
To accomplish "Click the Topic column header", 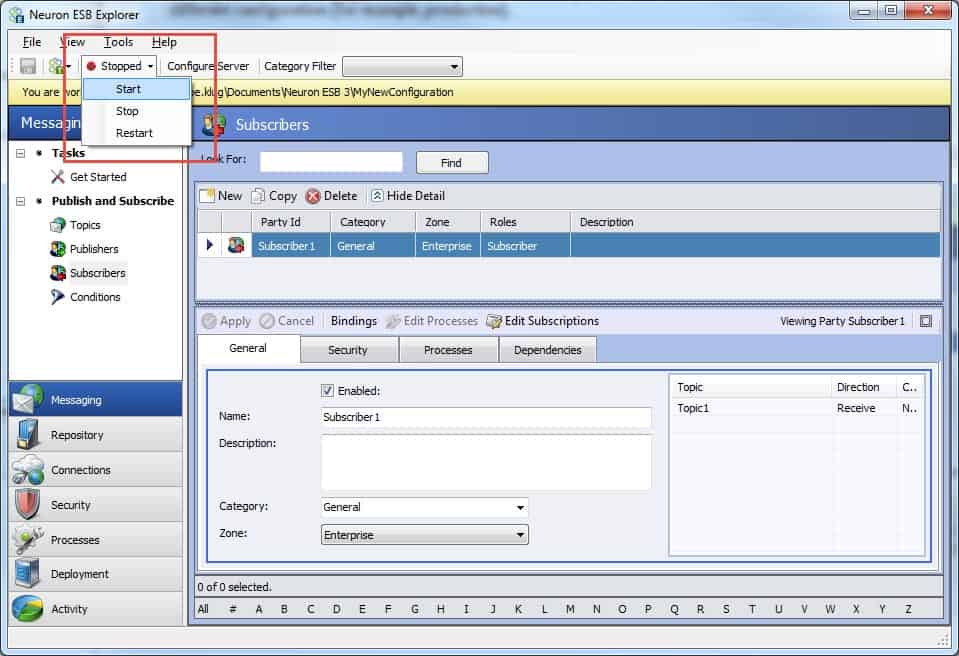I will click(x=751, y=388).
